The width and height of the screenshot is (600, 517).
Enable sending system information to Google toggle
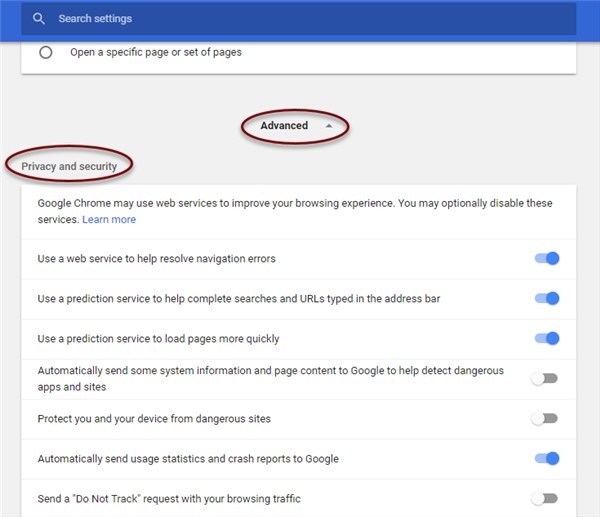(x=545, y=378)
